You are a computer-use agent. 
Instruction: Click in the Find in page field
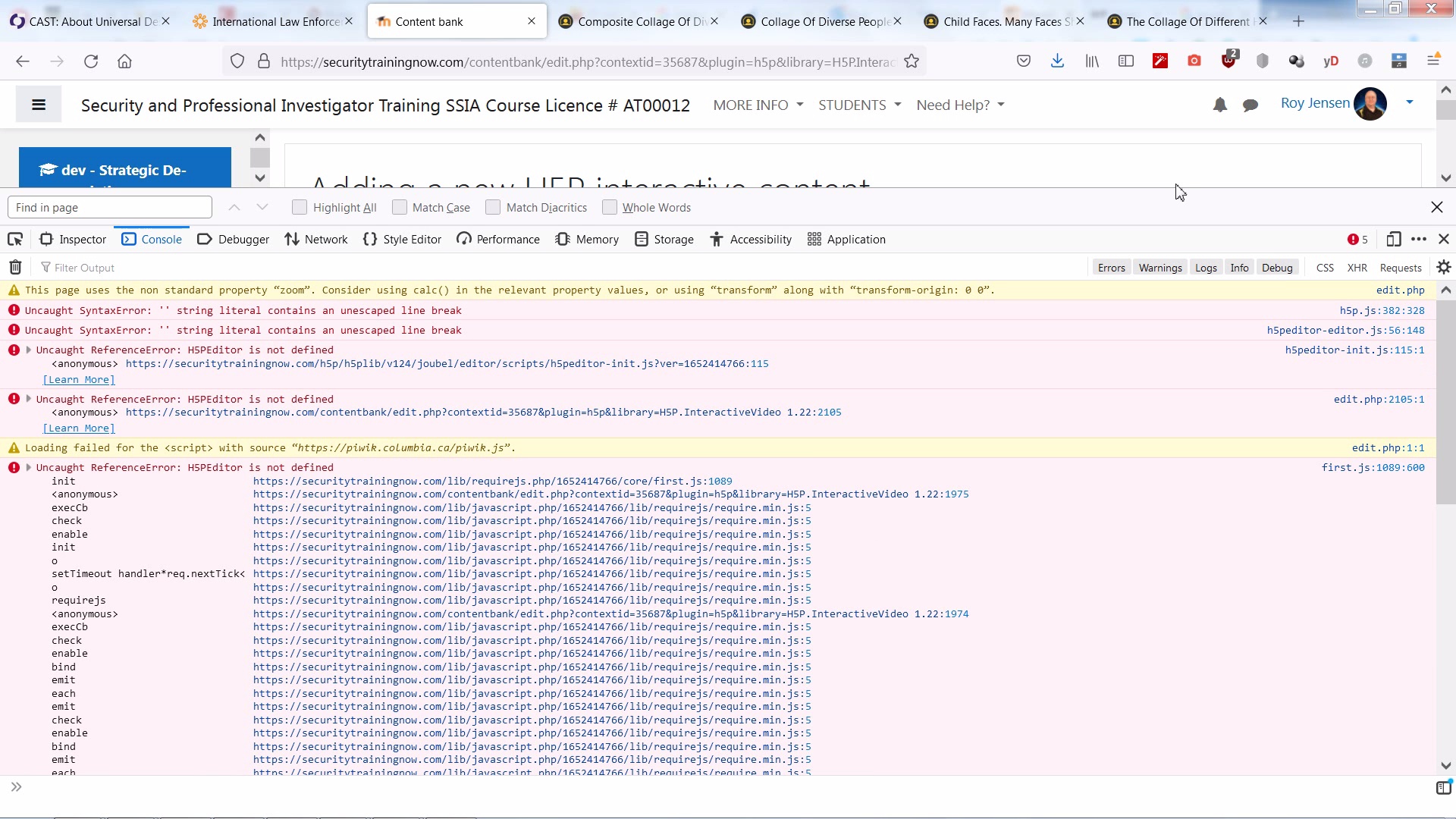pyautogui.click(x=110, y=207)
